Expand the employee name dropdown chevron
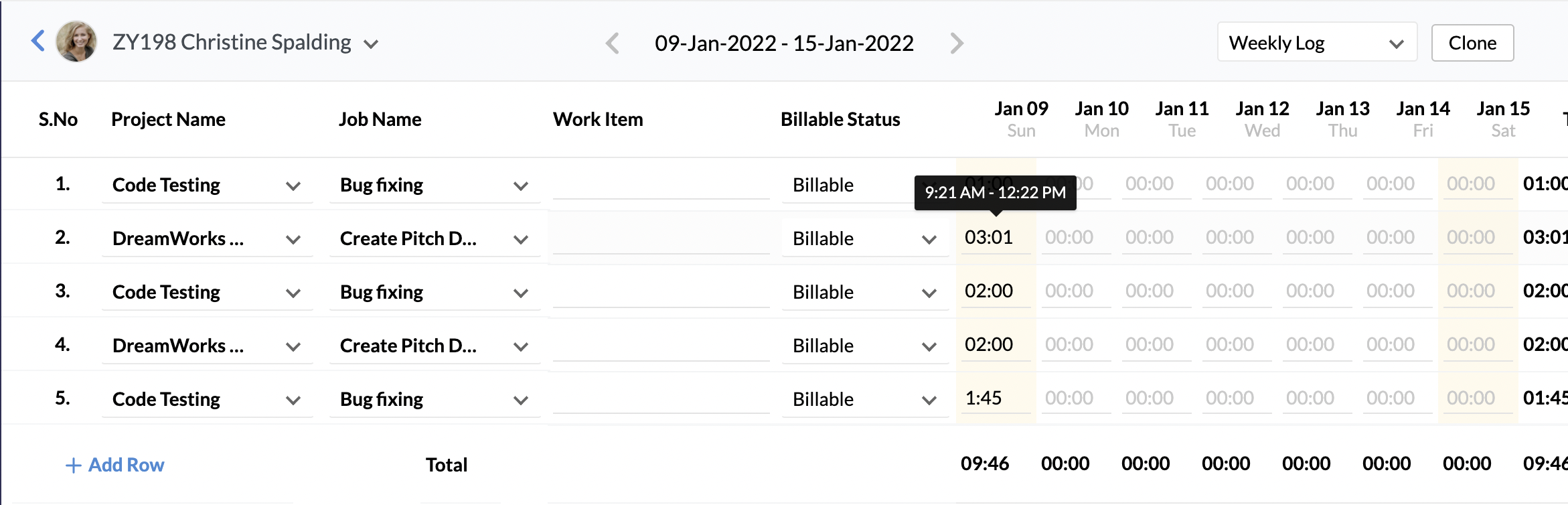 [x=371, y=44]
